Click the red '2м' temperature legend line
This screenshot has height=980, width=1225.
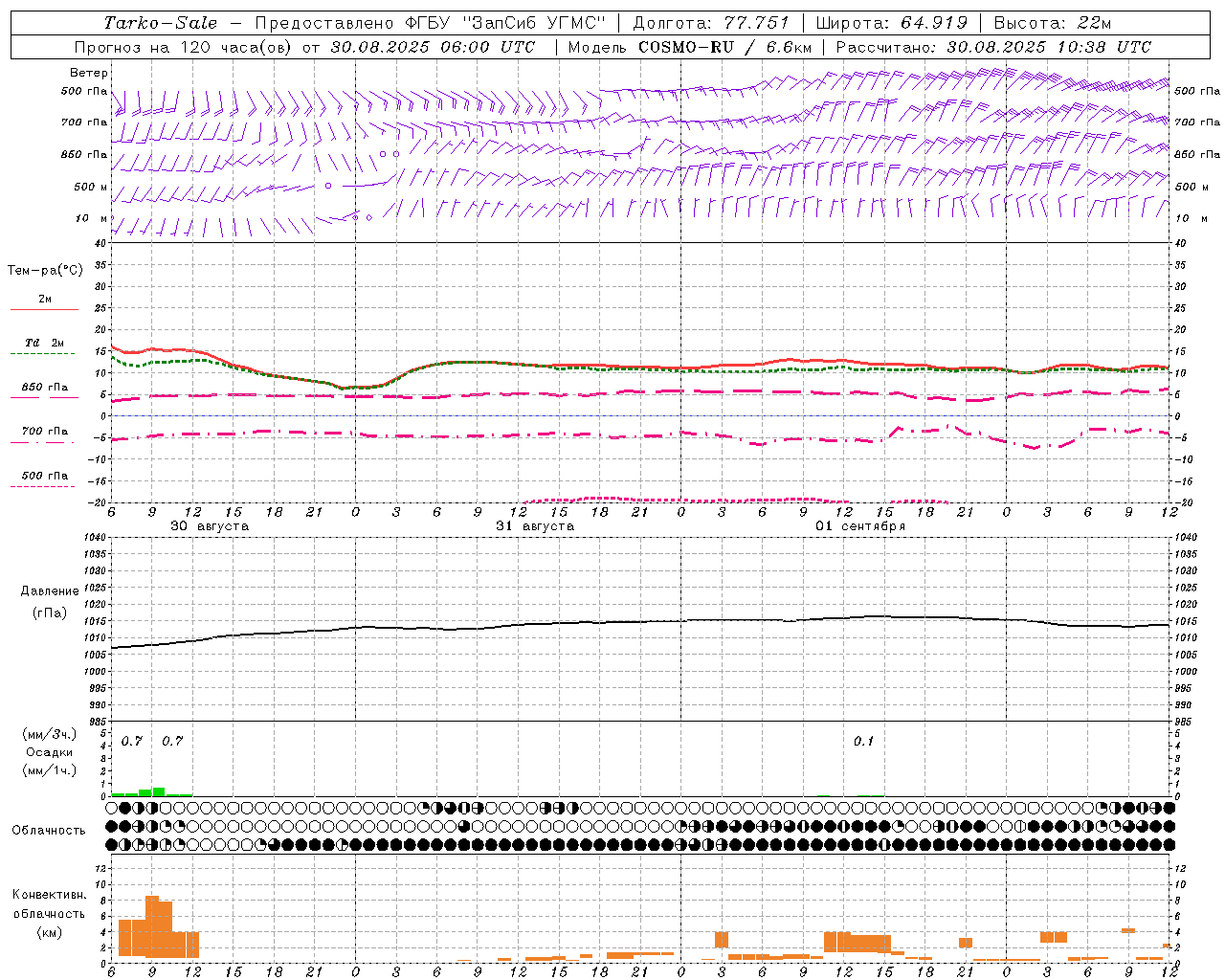click(x=44, y=309)
